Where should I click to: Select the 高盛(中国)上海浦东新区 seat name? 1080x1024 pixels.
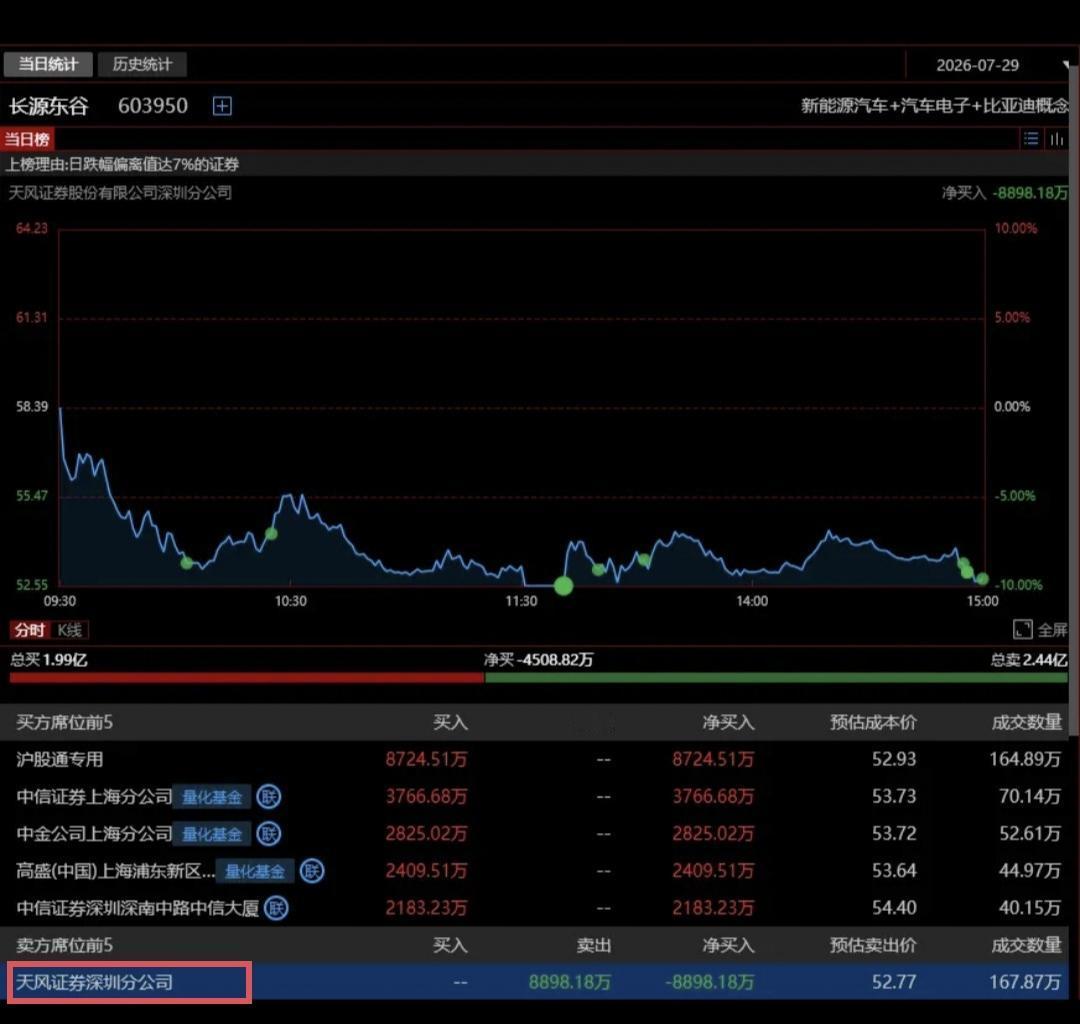tap(115, 871)
